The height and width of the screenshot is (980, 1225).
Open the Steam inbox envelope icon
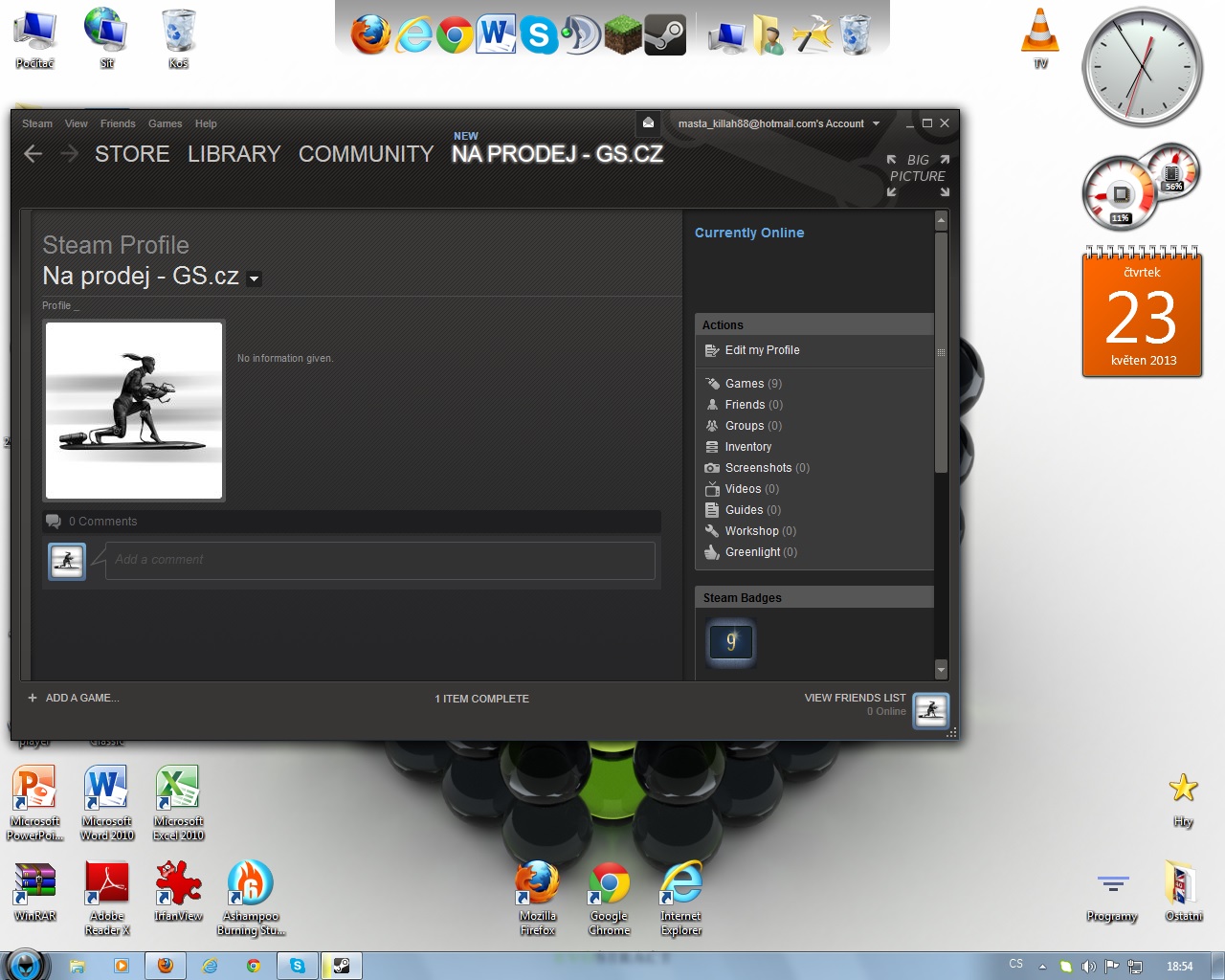tap(648, 122)
